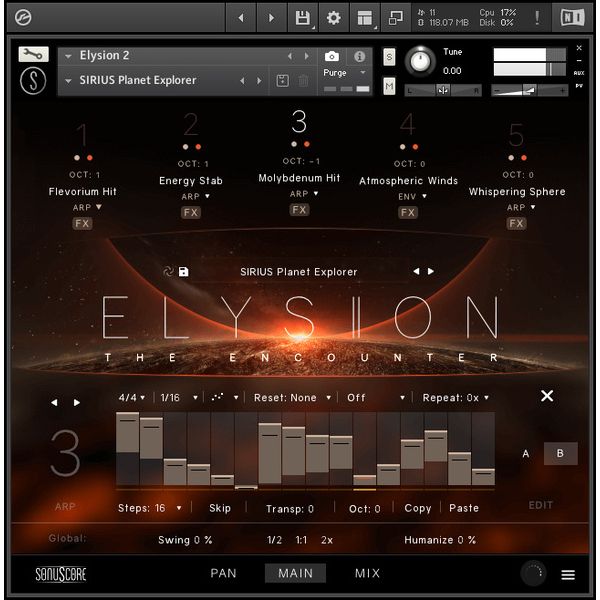Toggle FX for Energy Stab

point(191,212)
